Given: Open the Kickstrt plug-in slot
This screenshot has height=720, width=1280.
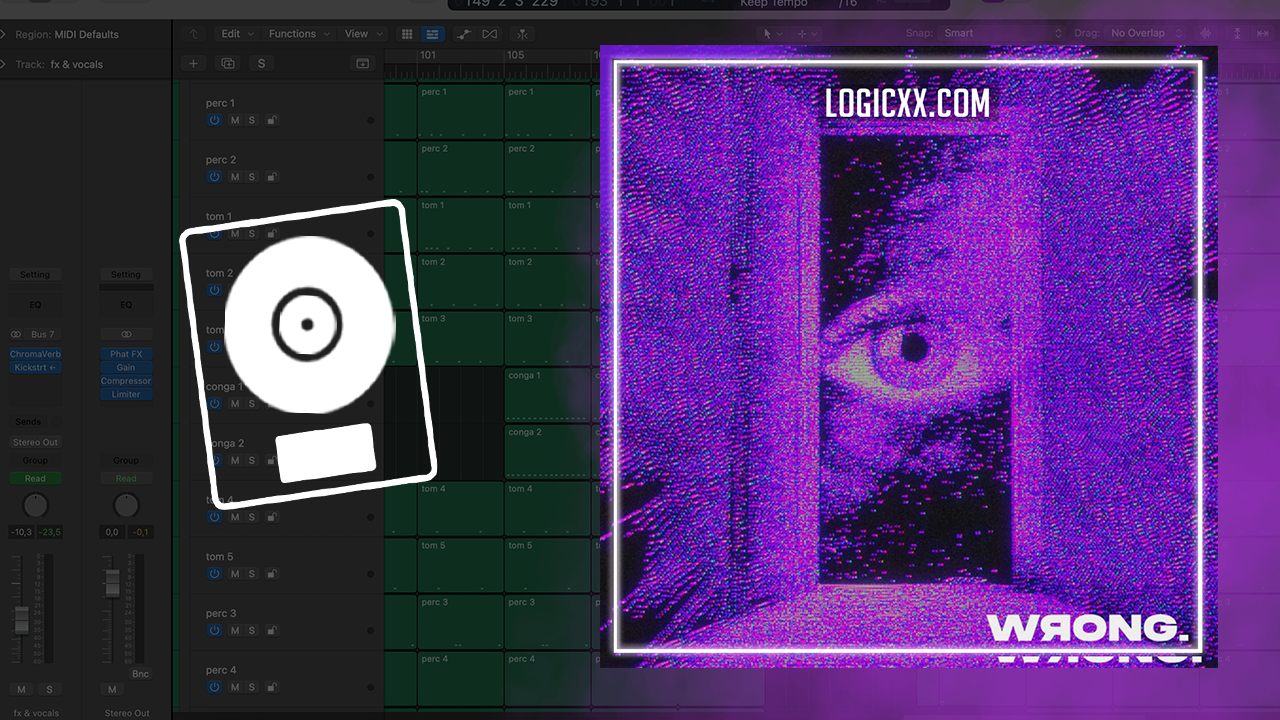Looking at the screenshot, I should click(35, 367).
